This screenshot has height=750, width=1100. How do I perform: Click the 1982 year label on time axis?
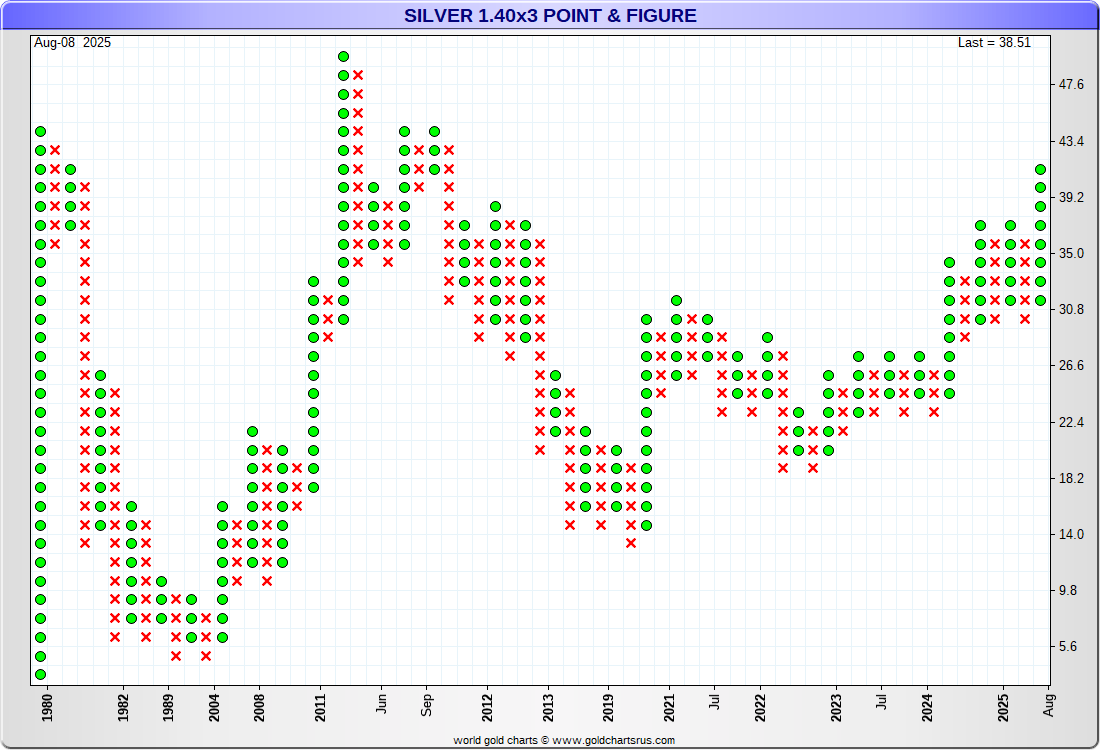pyautogui.click(x=123, y=708)
